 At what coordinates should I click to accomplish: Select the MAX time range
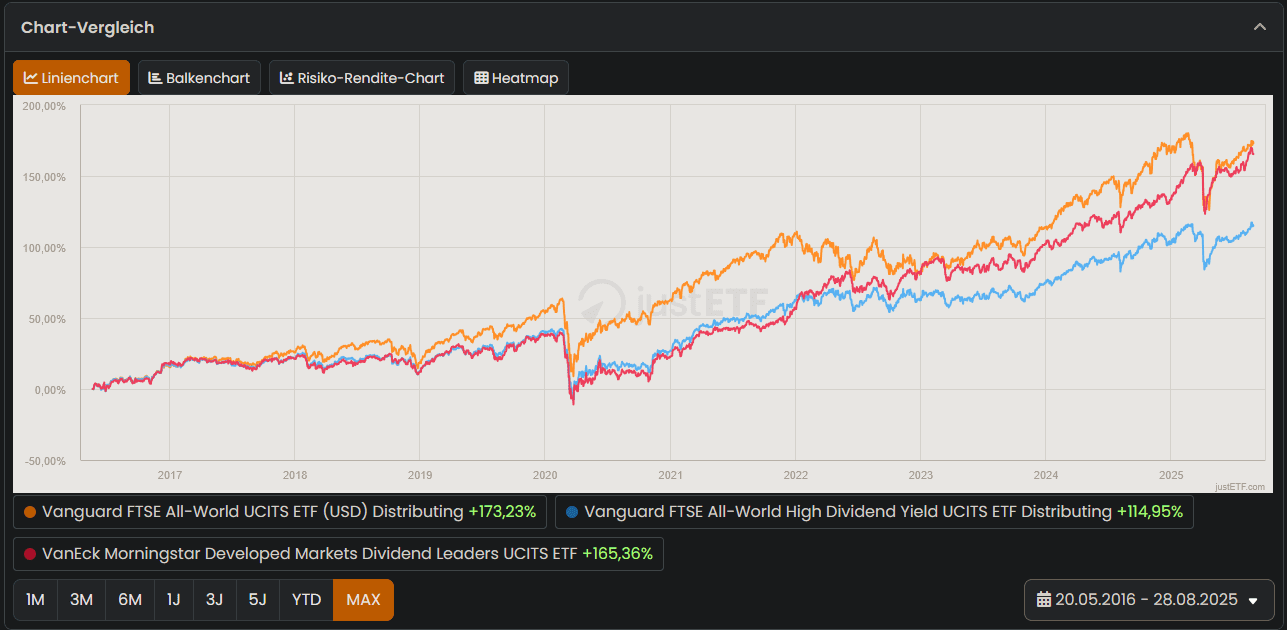pos(363,600)
